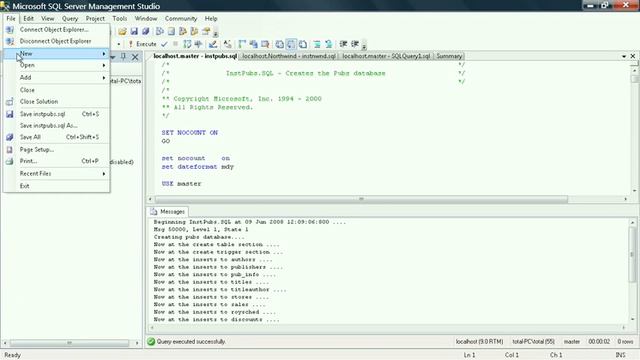Click the 'Query executed successfully' status icon
Image resolution: width=640 pixels, height=360 pixels.
coord(151,342)
